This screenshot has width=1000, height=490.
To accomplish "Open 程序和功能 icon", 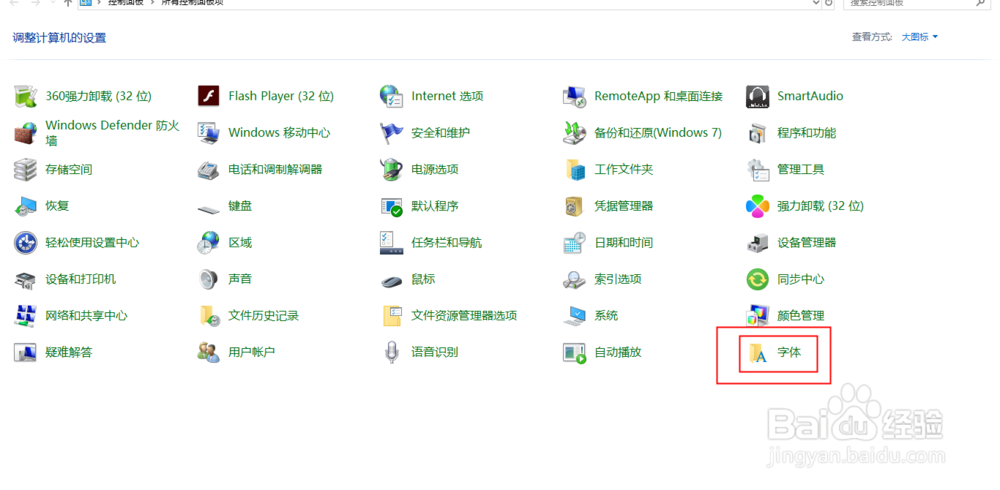I will tap(757, 133).
